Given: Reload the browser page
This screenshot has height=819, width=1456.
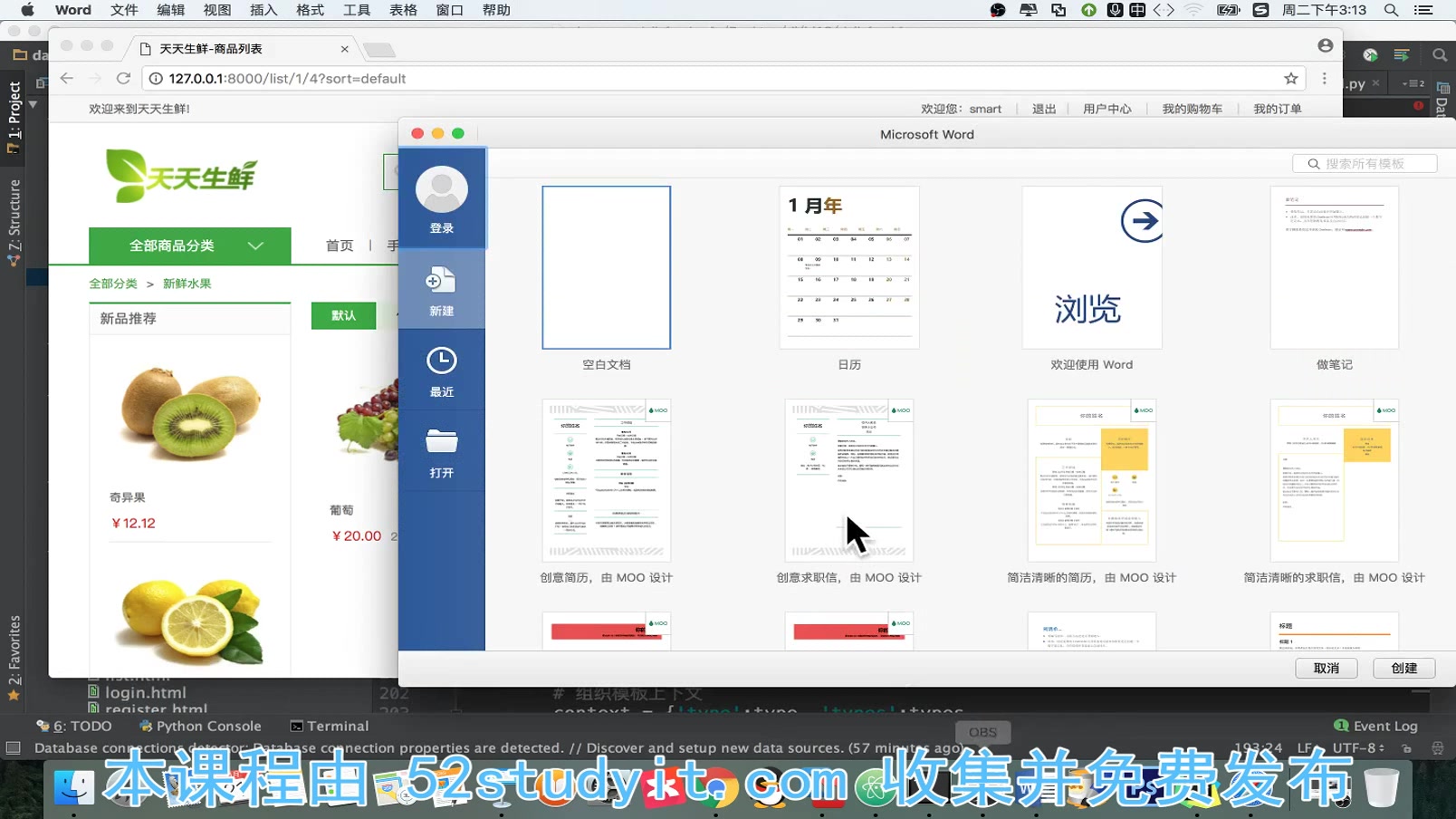Looking at the screenshot, I should tap(124, 79).
